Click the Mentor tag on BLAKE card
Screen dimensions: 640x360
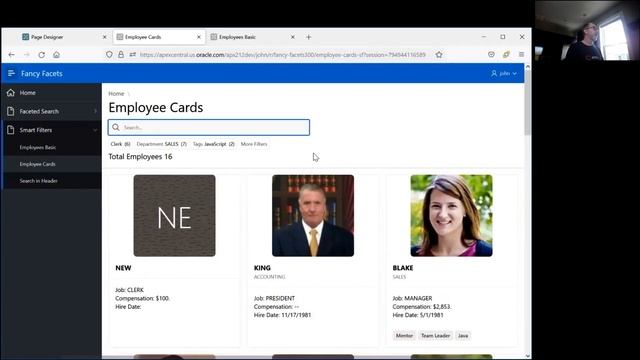(x=404, y=336)
